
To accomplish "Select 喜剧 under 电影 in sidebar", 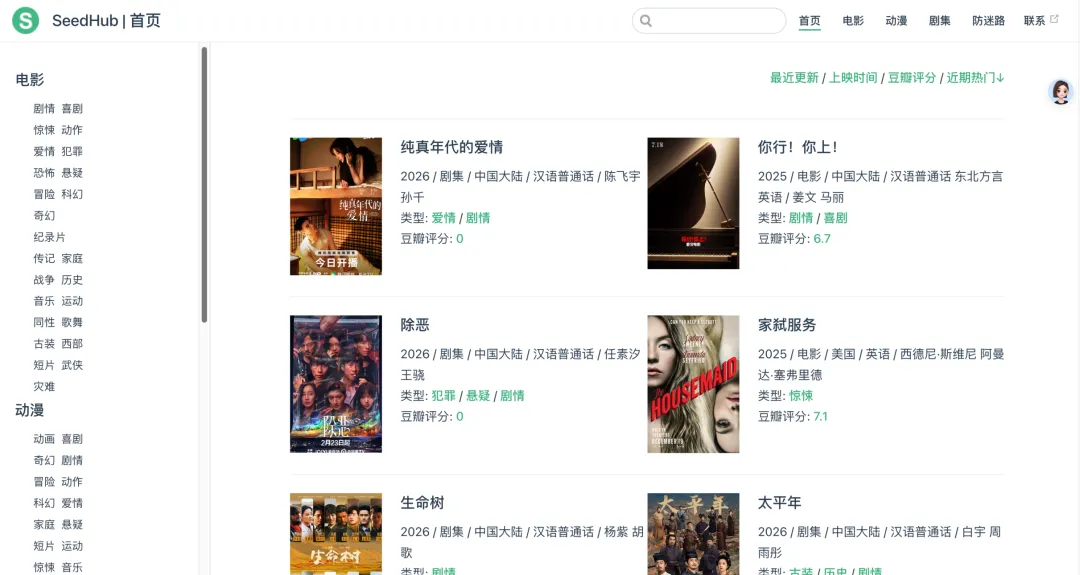I will 72,108.
